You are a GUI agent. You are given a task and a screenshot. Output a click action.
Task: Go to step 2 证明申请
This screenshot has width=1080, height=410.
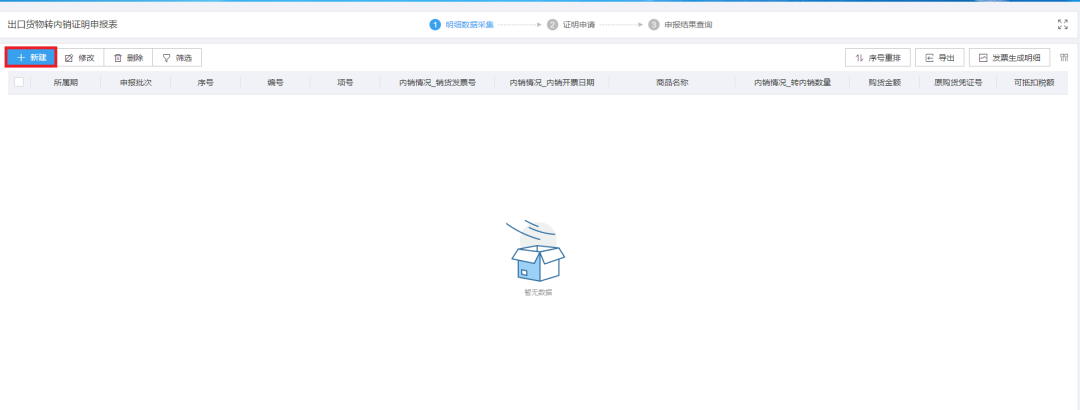pyautogui.click(x=570, y=25)
